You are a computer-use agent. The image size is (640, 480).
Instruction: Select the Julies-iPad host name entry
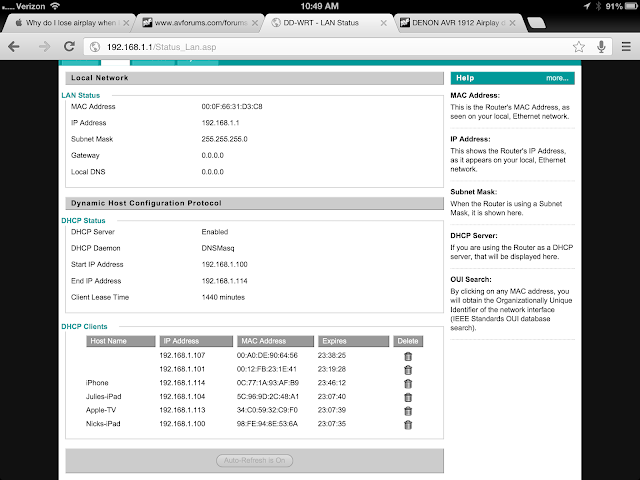coord(104,396)
